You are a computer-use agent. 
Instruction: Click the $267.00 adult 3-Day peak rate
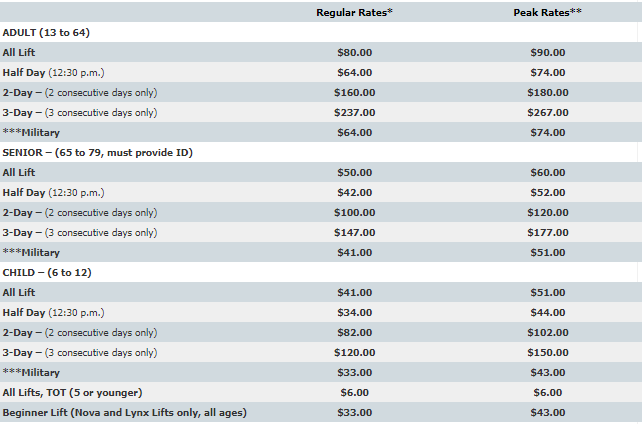(x=547, y=112)
